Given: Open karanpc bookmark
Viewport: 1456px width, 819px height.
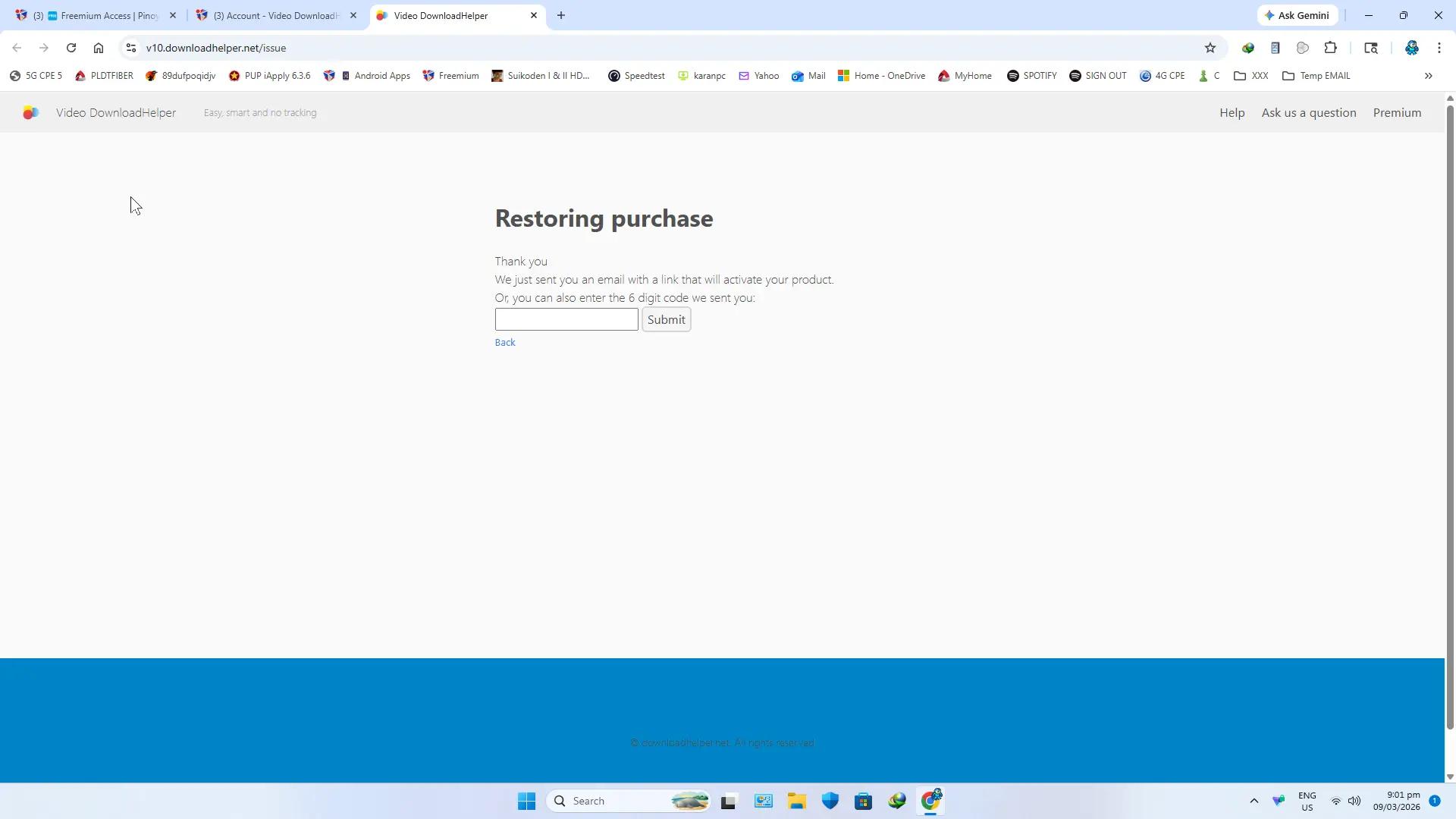Looking at the screenshot, I should coord(702,76).
